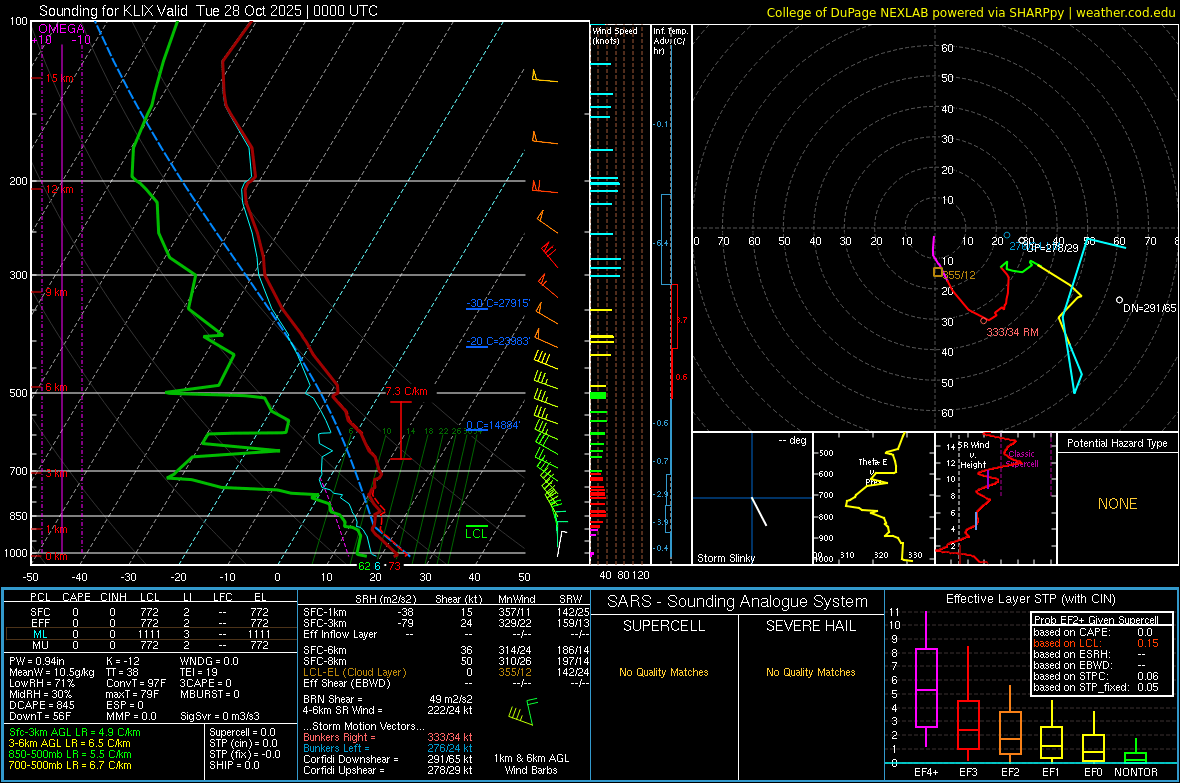The width and height of the screenshot is (1180, 783).
Task: Click the red 'based on LCL:' legend row
Action: [1096, 643]
